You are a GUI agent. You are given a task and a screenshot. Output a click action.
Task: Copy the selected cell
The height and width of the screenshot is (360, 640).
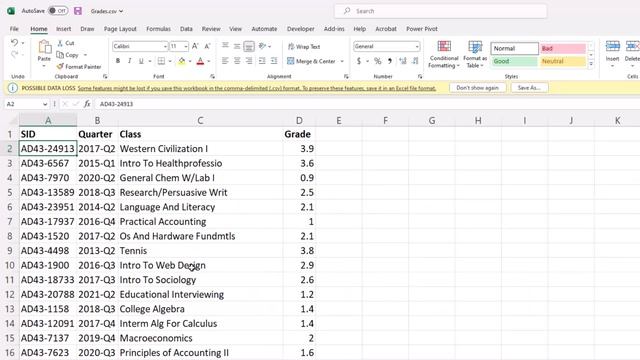(x=68, y=55)
